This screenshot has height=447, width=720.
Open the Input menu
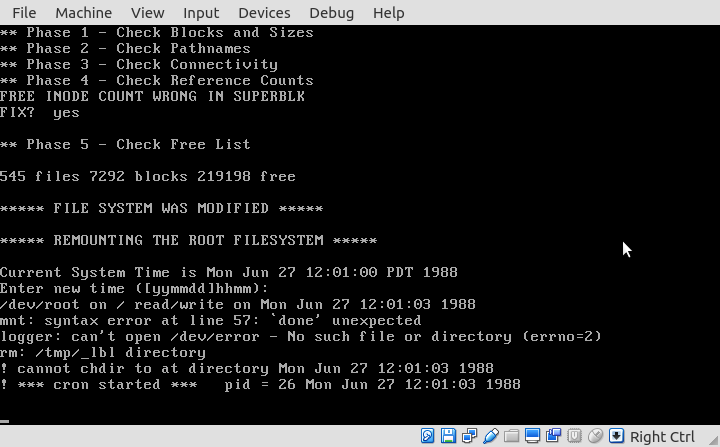201,13
